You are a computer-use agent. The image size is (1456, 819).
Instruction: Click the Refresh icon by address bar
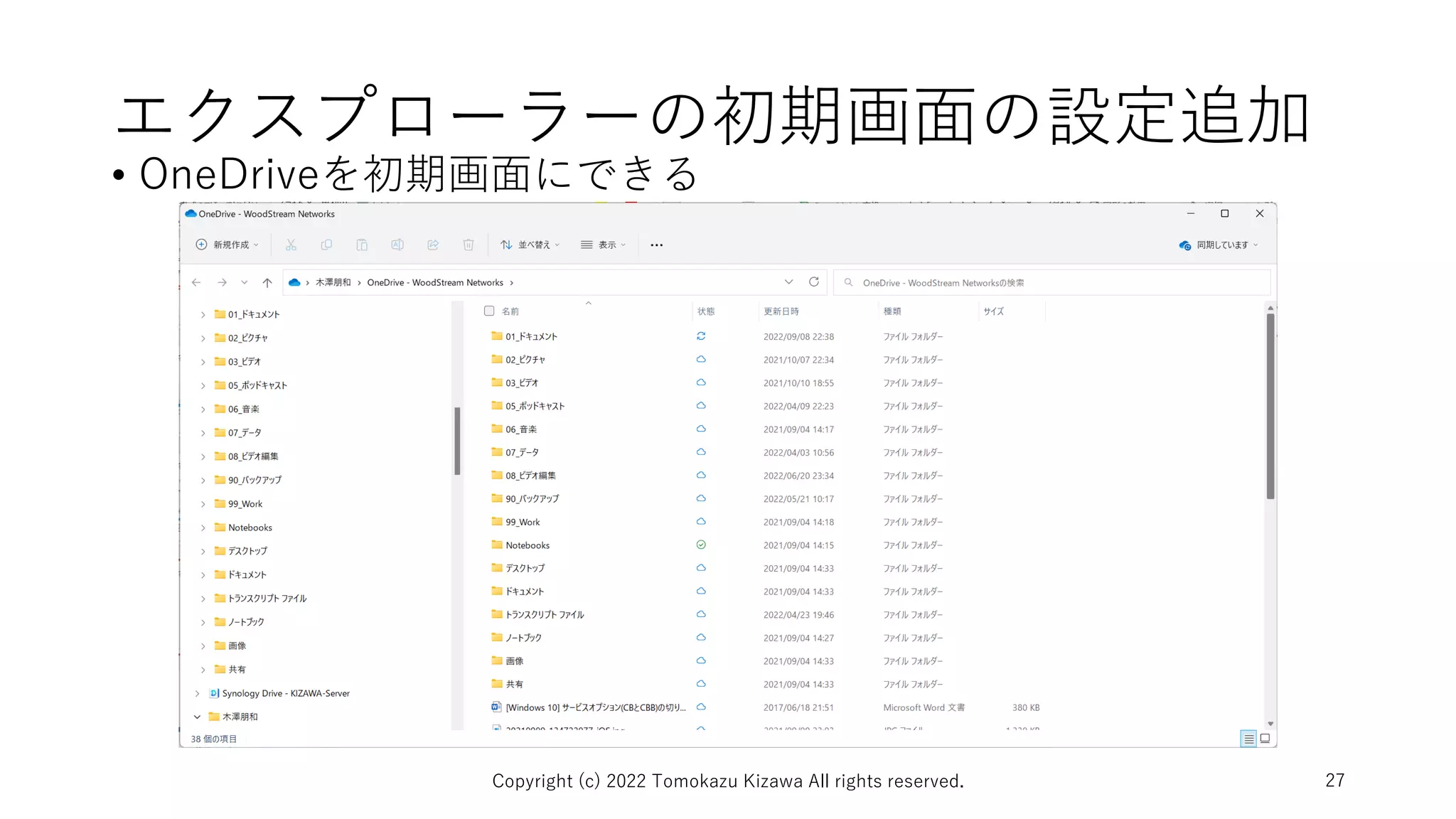[814, 282]
